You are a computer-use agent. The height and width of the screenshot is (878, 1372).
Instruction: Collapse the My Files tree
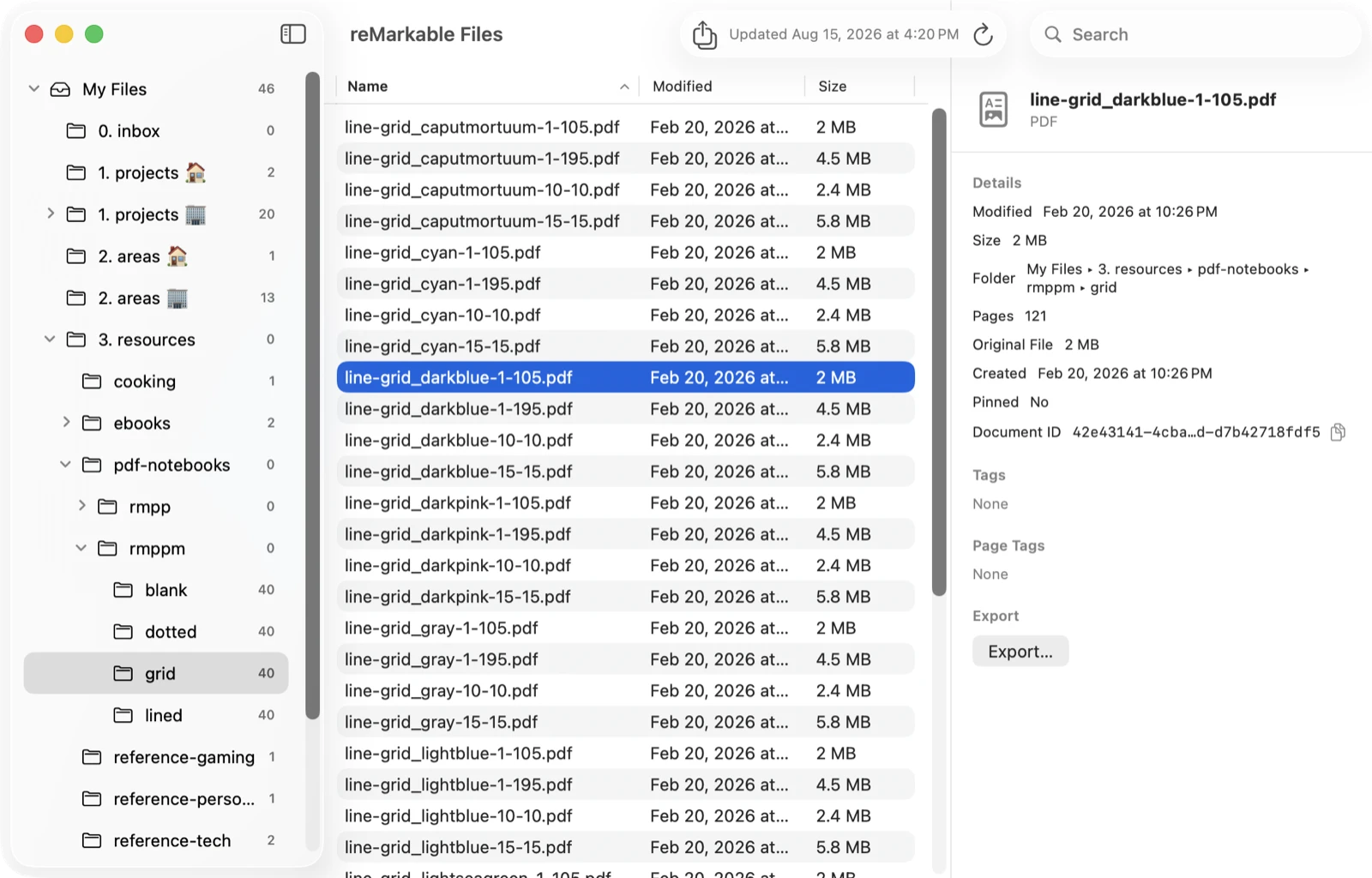(x=34, y=88)
